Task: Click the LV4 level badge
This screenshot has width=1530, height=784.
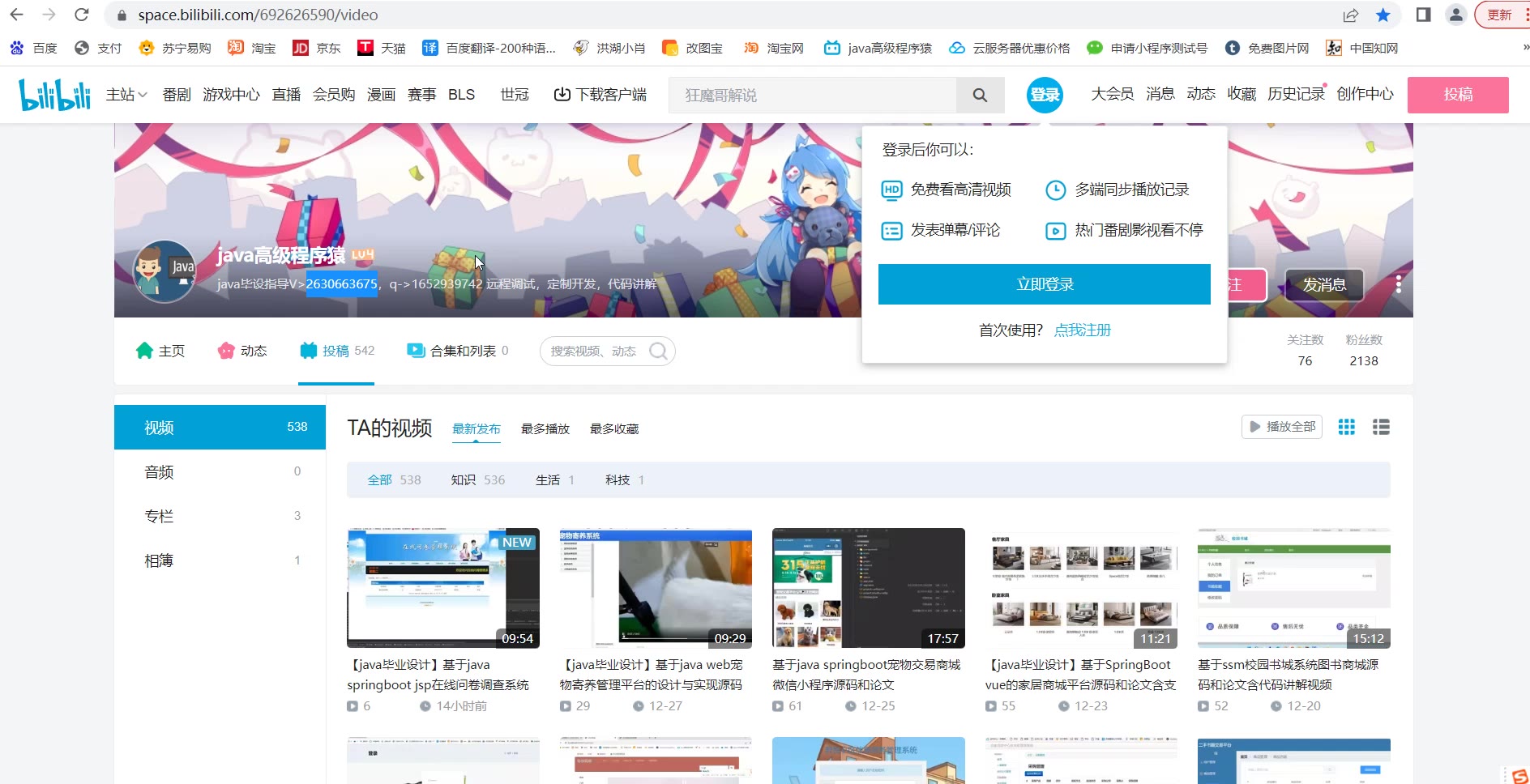Action: tap(363, 254)
